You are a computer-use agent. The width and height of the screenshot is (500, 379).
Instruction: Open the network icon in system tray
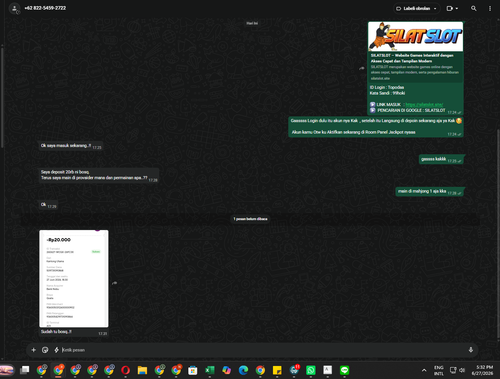453,370
